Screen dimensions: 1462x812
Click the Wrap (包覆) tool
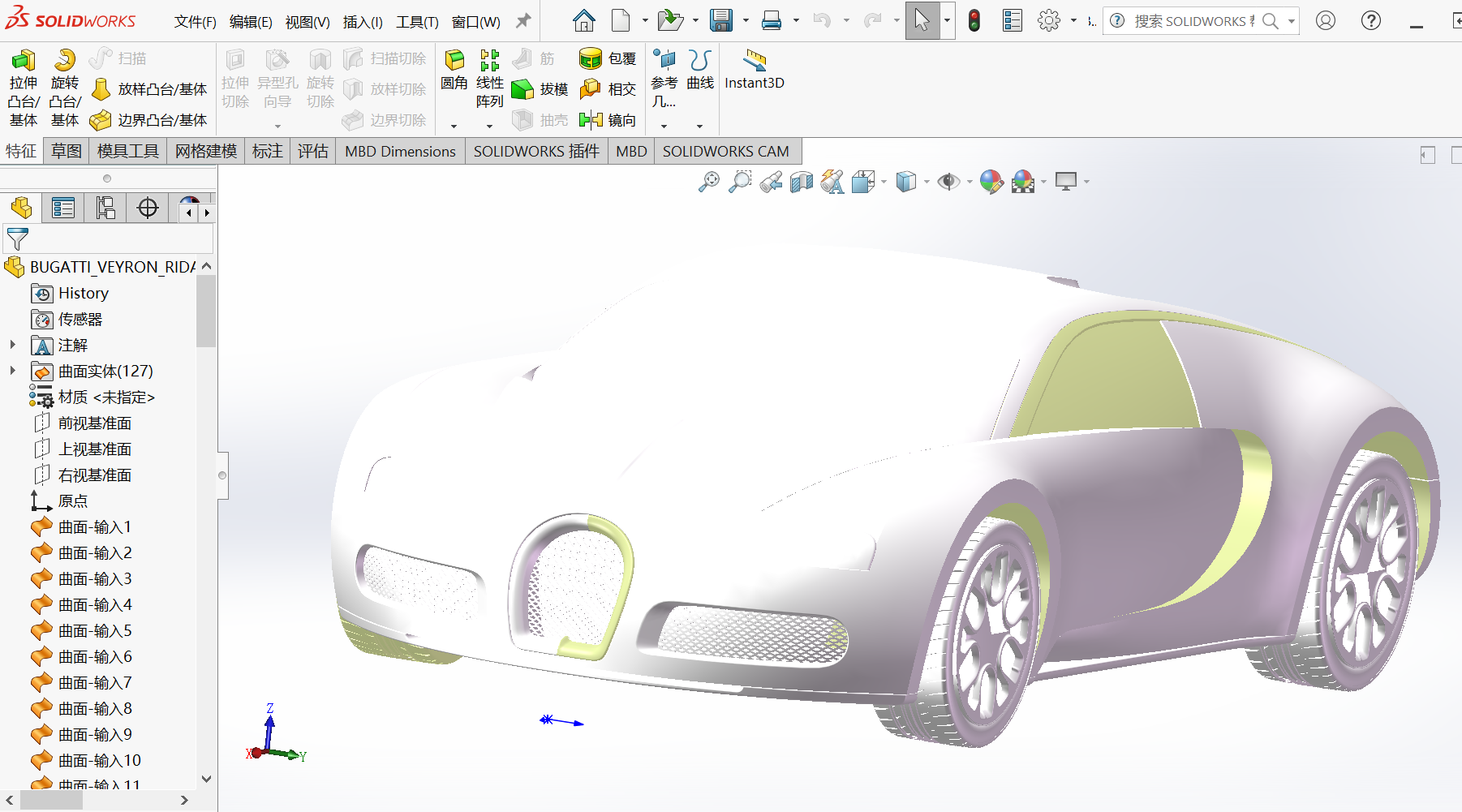(x=608, y=58)
